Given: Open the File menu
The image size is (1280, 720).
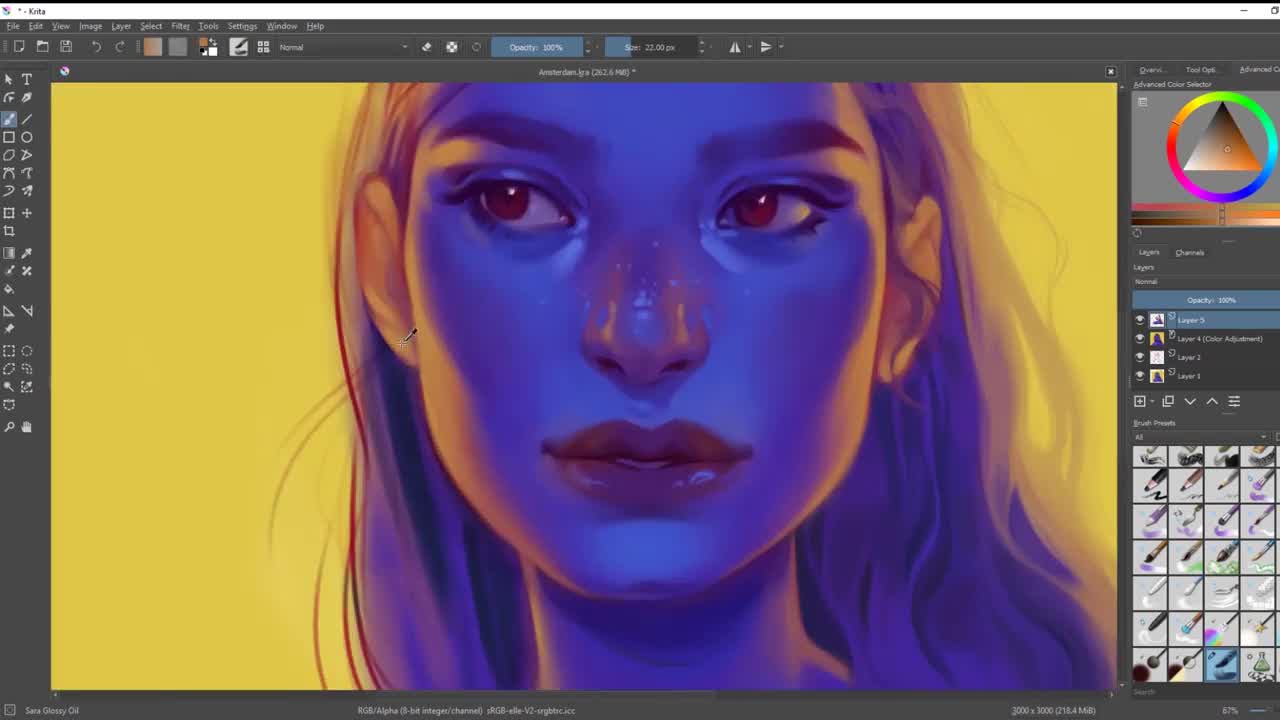Looking at the screenshot, I should pos(13,26).
